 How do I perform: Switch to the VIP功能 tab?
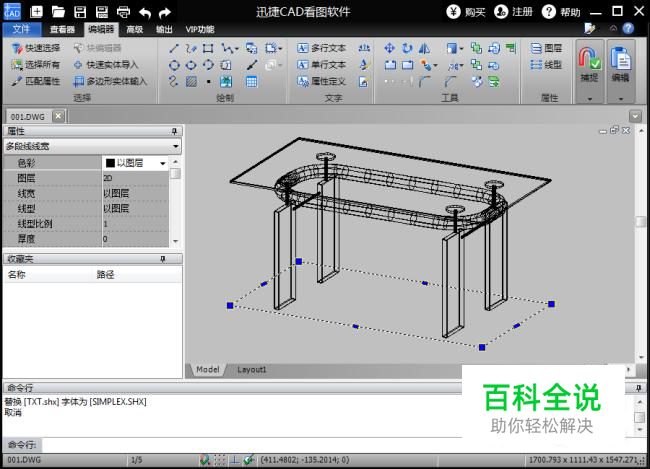tap(200, 29)
